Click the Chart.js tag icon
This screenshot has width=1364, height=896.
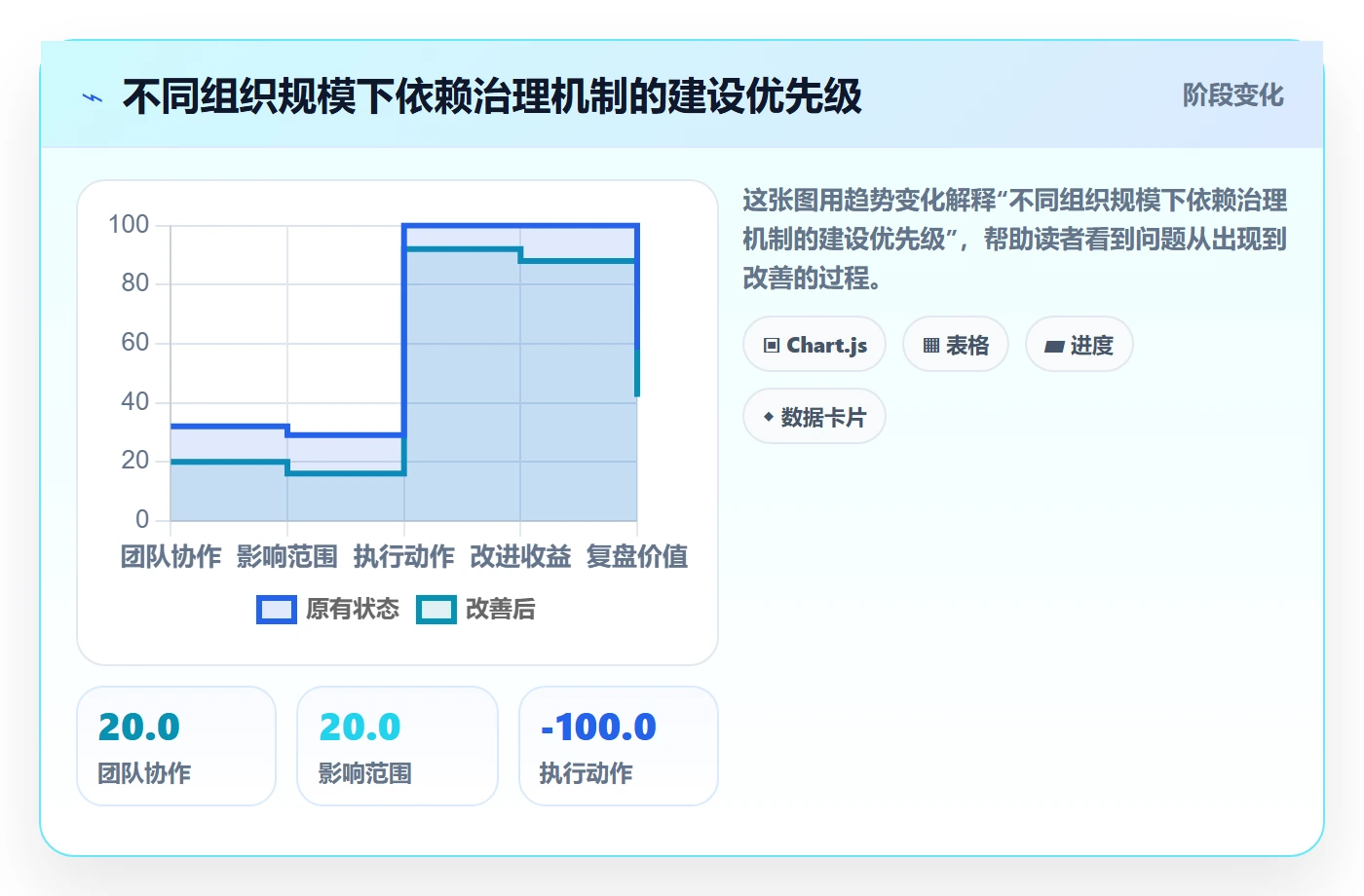772,346
